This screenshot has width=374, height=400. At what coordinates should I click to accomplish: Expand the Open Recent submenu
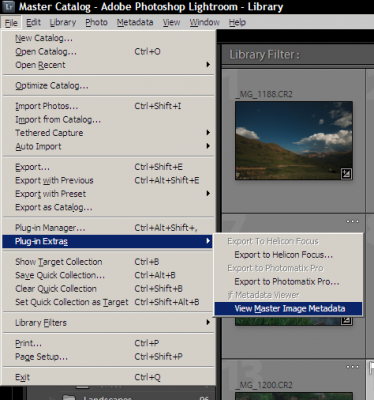[x=109, y=65]
